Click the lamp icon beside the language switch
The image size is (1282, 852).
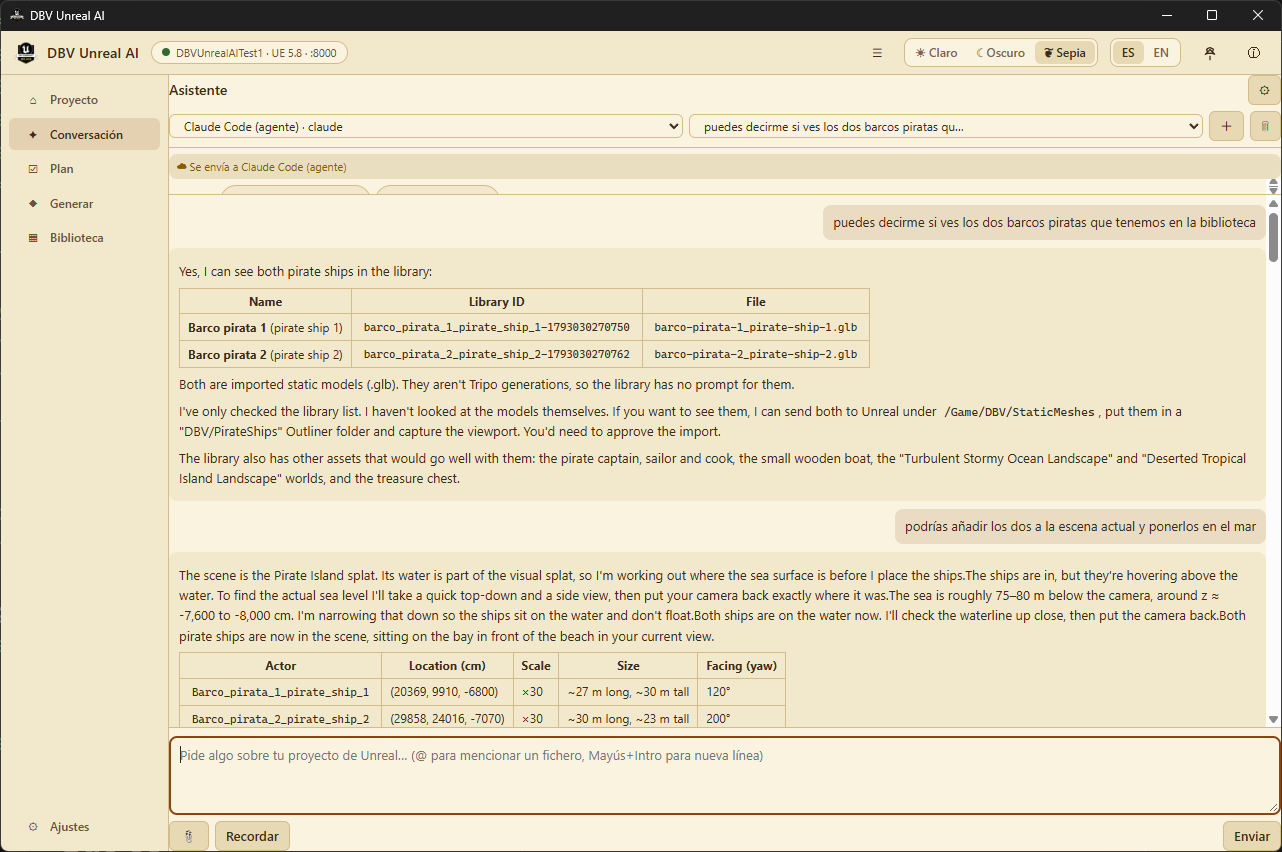[x=1210, y=53]
